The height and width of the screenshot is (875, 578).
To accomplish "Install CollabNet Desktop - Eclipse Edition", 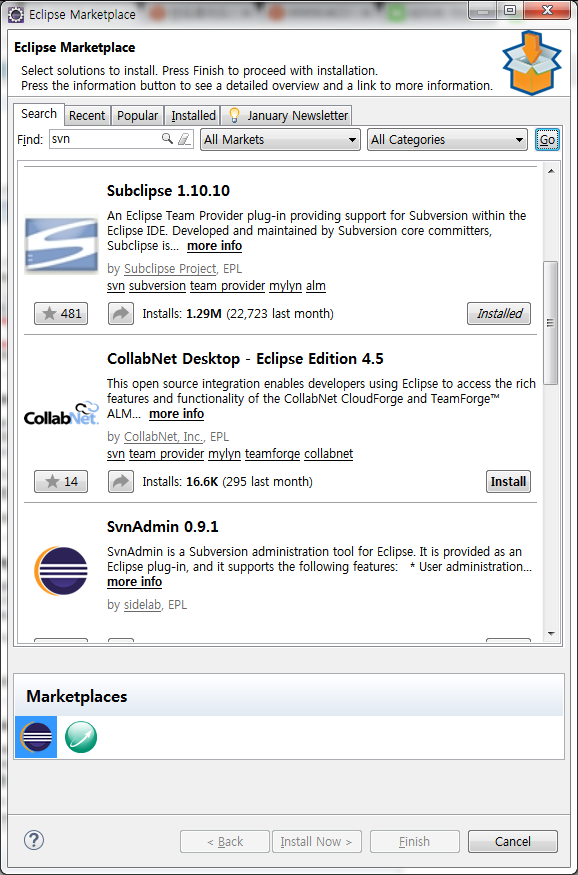I will [x=508, y=482].
